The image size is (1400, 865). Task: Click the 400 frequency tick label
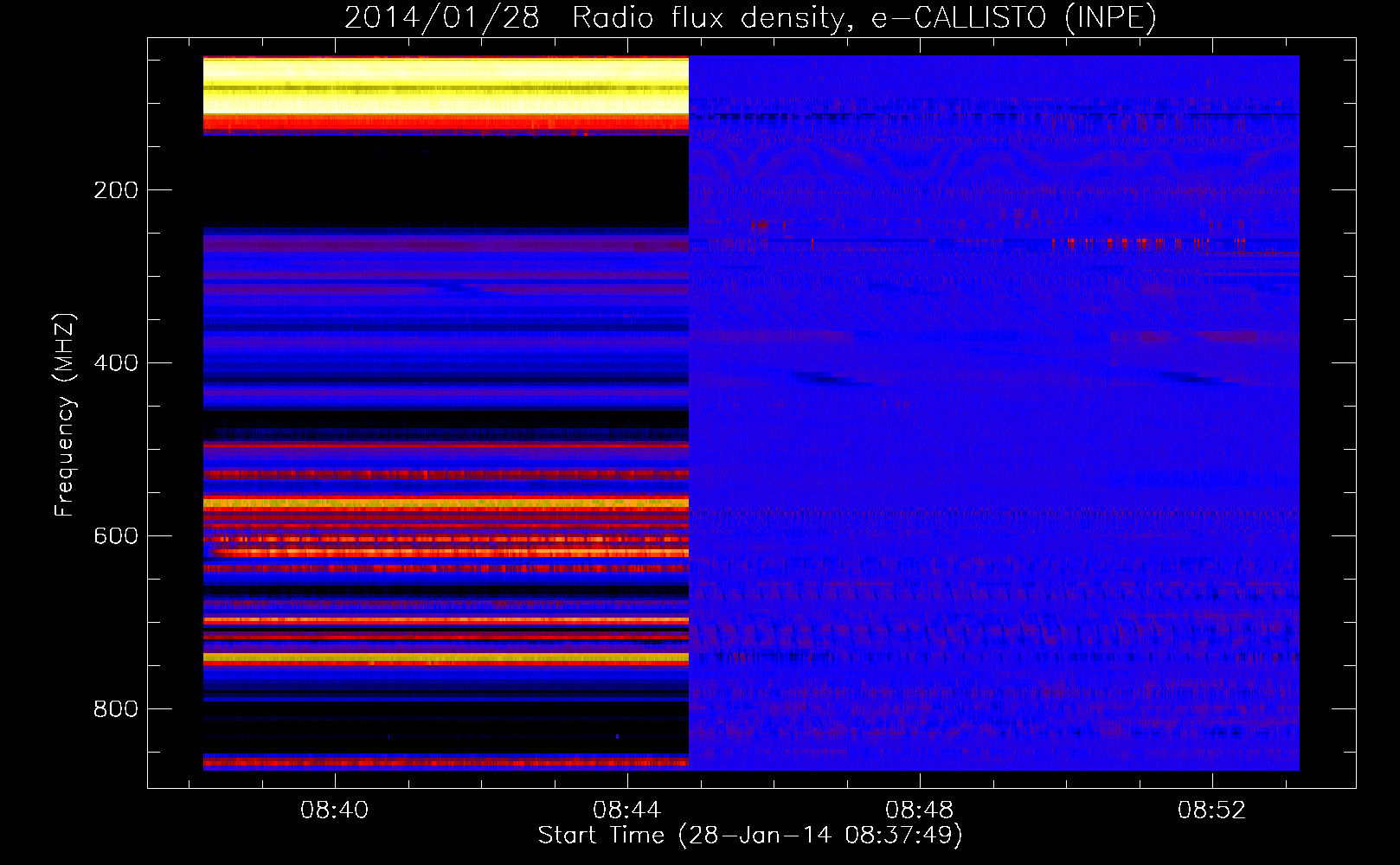[x=116, y=363]
